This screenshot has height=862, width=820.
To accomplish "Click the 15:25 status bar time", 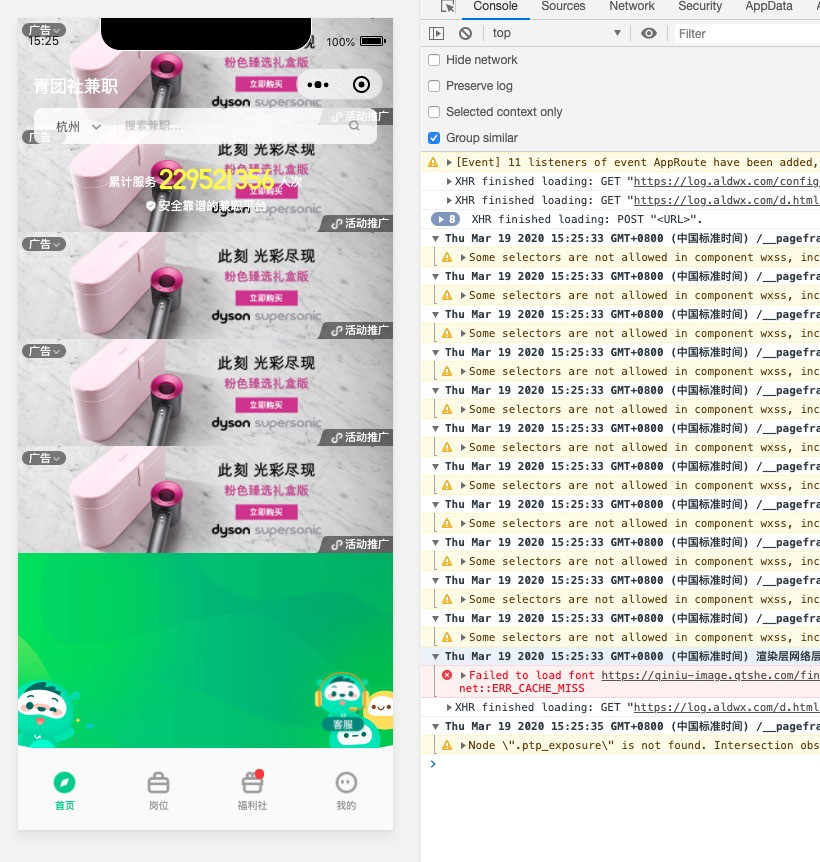I will point(43,41).
